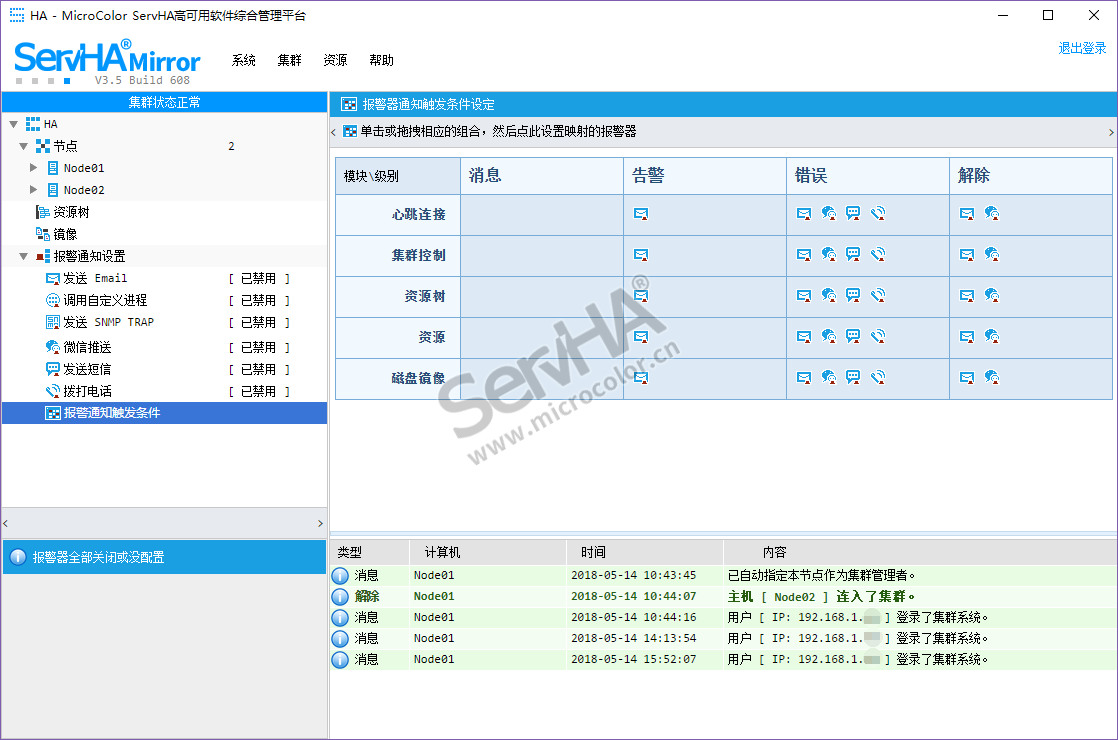The width and height of the screenshot is (1118, 740).
Task: Collapse the 节点 tree group
Action: pos(23,146)
